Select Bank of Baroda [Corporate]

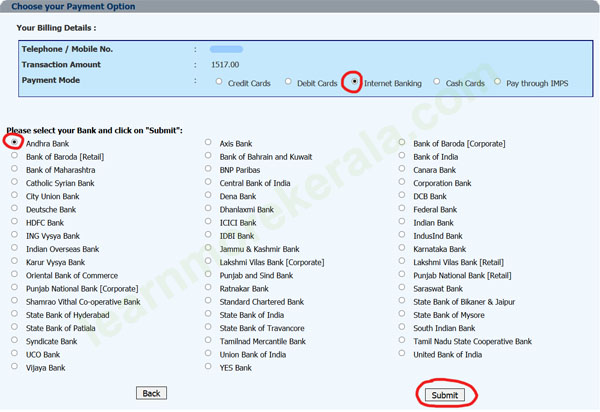click(402, 142)
